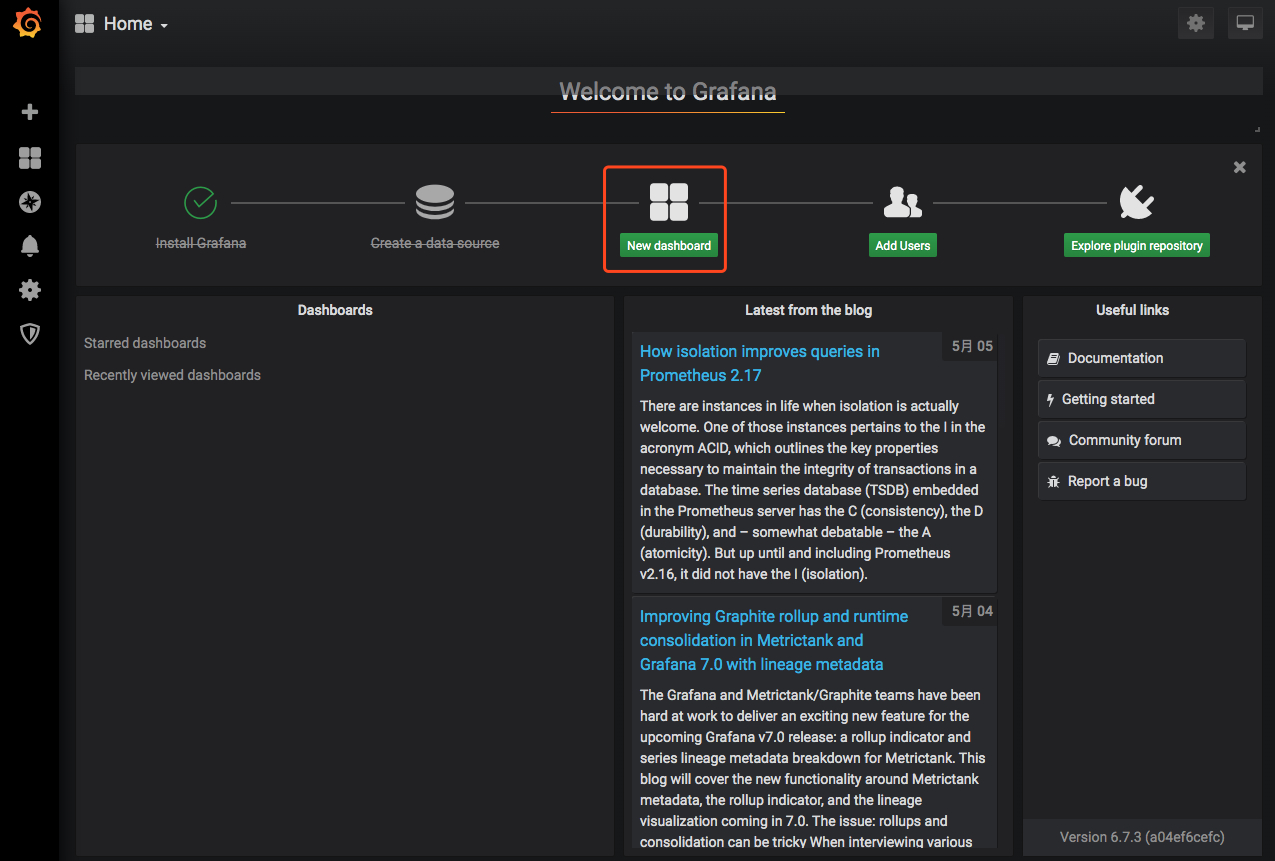The width and height of the screenshot is (1275, 861).
Task: Open Server Admin shield icon
Action: 30,334
